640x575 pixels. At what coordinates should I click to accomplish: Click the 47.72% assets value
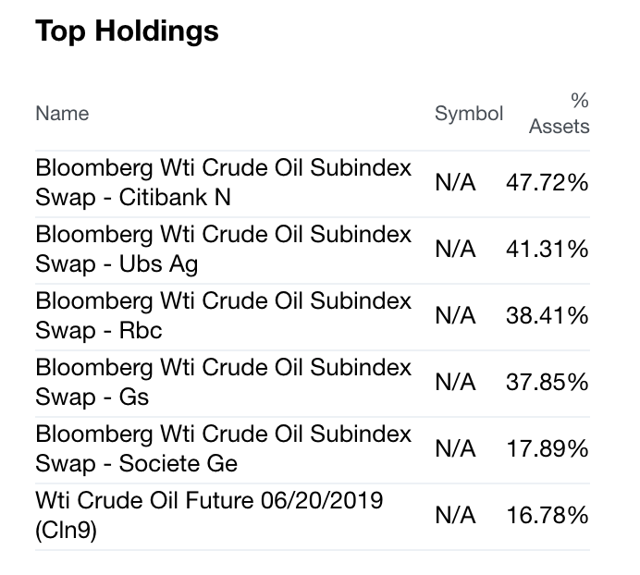547,184
